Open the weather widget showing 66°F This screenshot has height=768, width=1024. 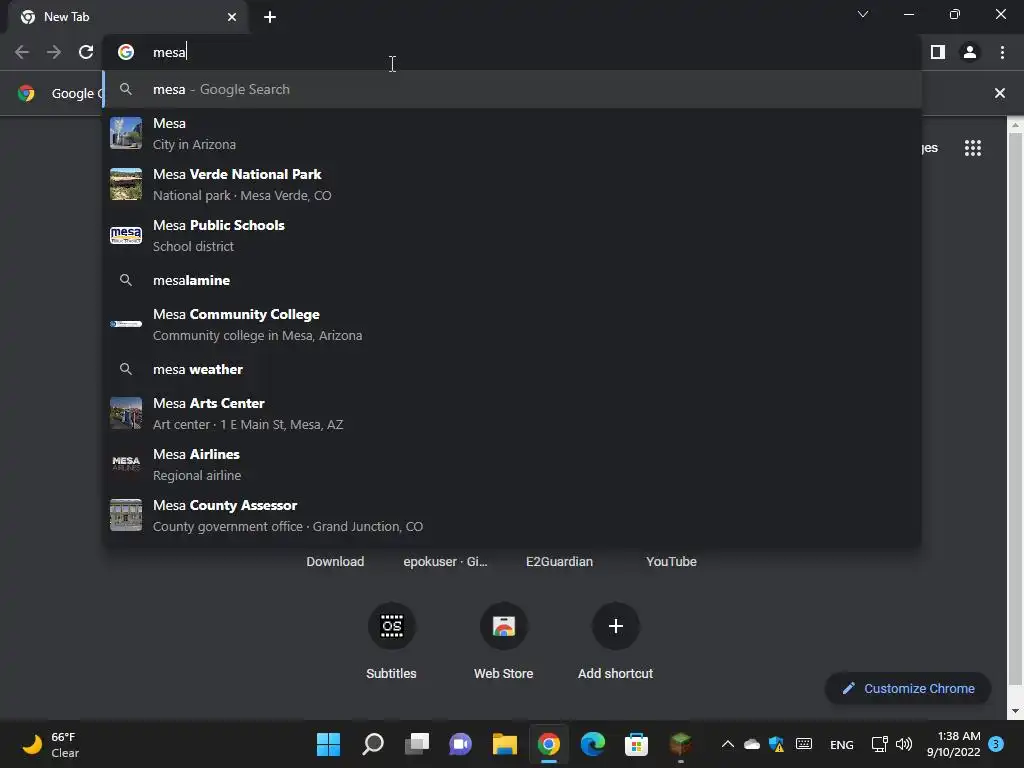pyautogui.click(x=51, y=744)
